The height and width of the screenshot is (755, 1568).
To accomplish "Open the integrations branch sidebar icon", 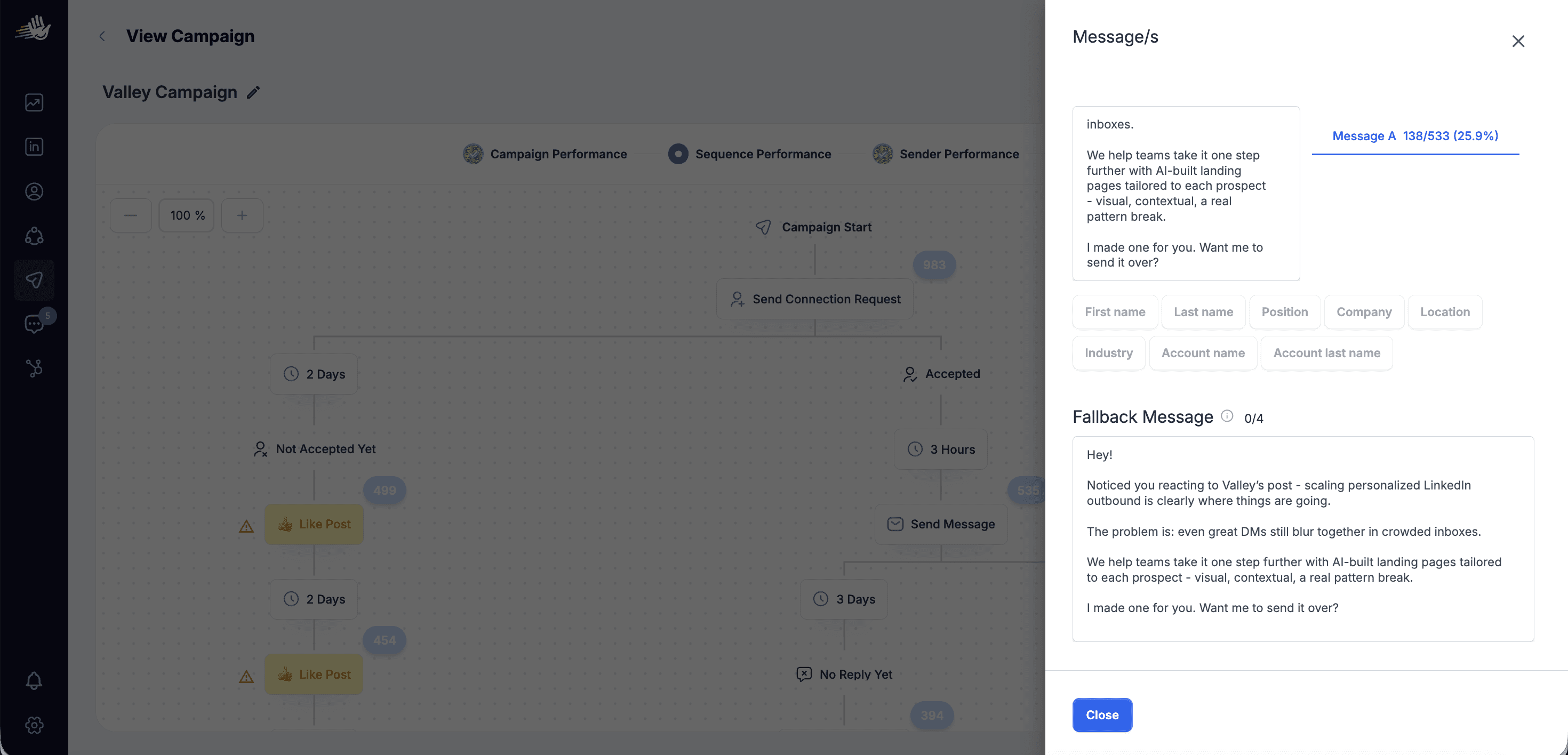I will point(34,368).
